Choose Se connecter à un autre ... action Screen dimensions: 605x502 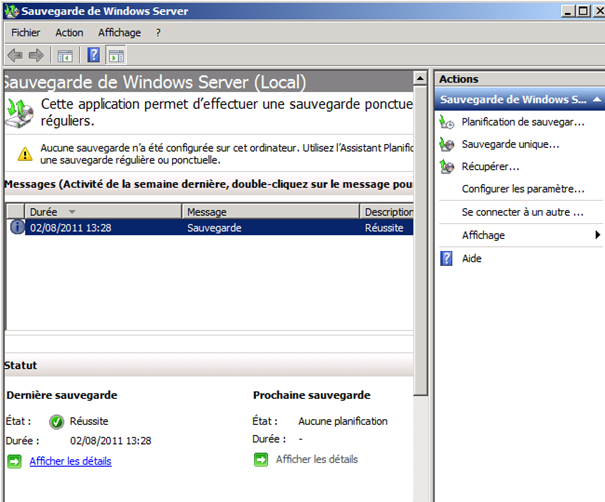(x=522, y=212)
